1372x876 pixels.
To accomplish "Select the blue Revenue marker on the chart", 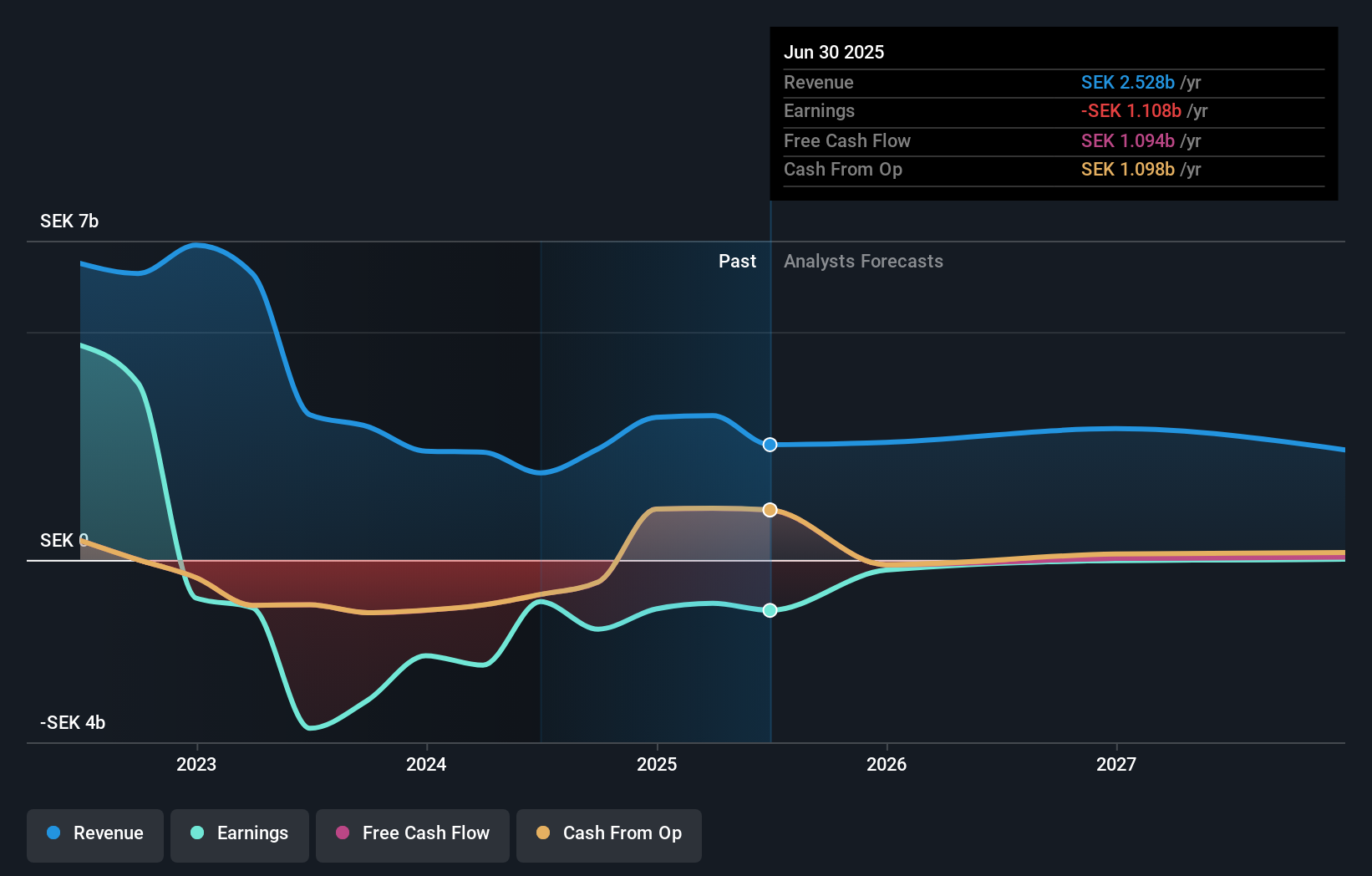I will pyautogui.click(x=770, y=445).
